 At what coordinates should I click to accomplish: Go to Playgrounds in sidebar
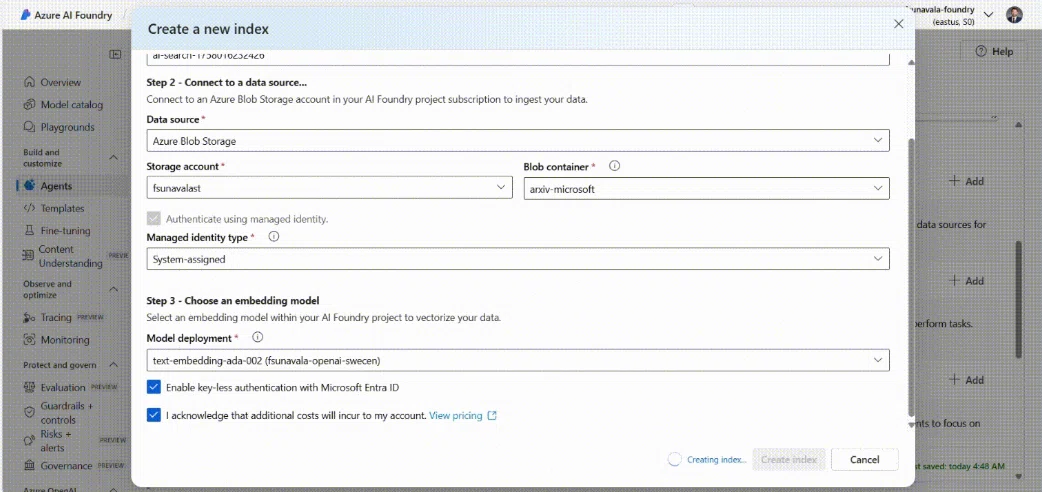(67, 127)
